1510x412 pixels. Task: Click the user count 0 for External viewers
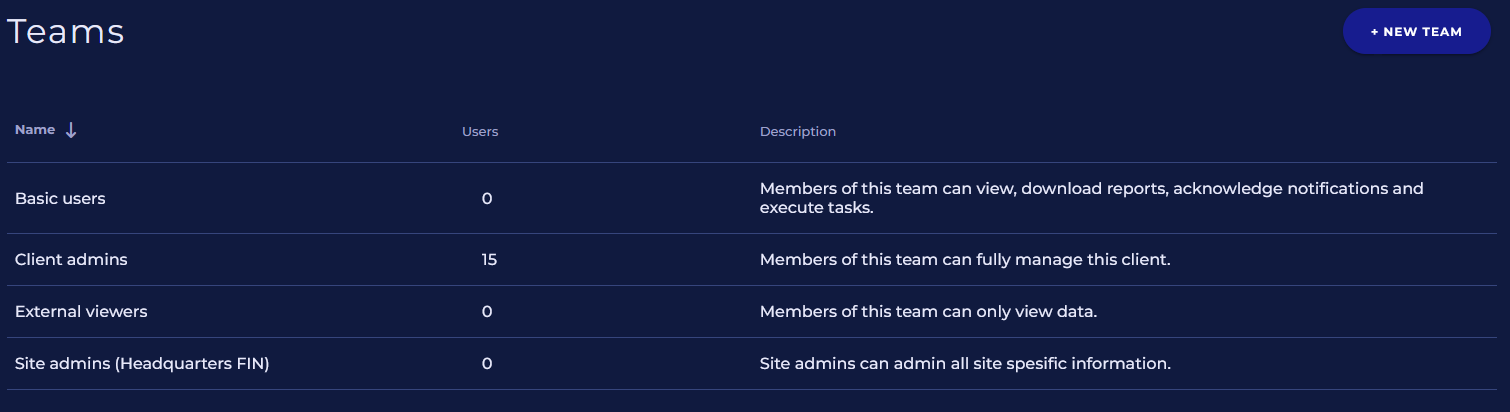(487, 312)
